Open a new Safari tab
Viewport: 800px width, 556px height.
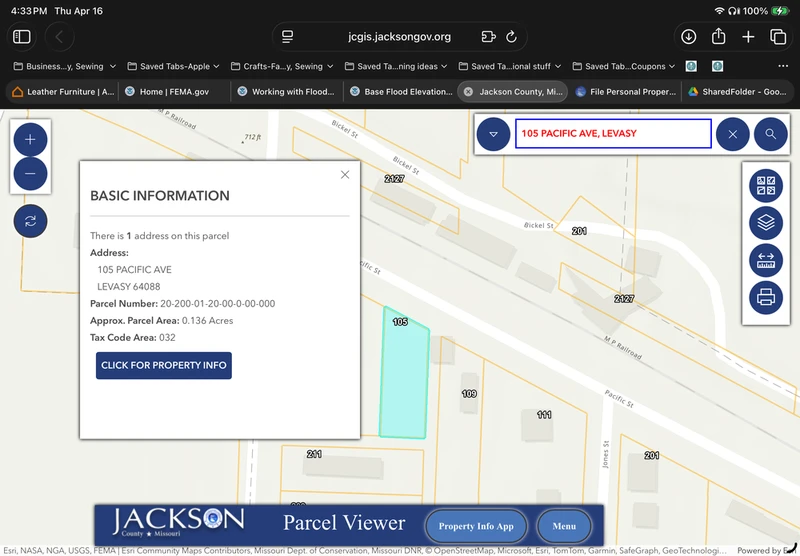pos(748,37)
